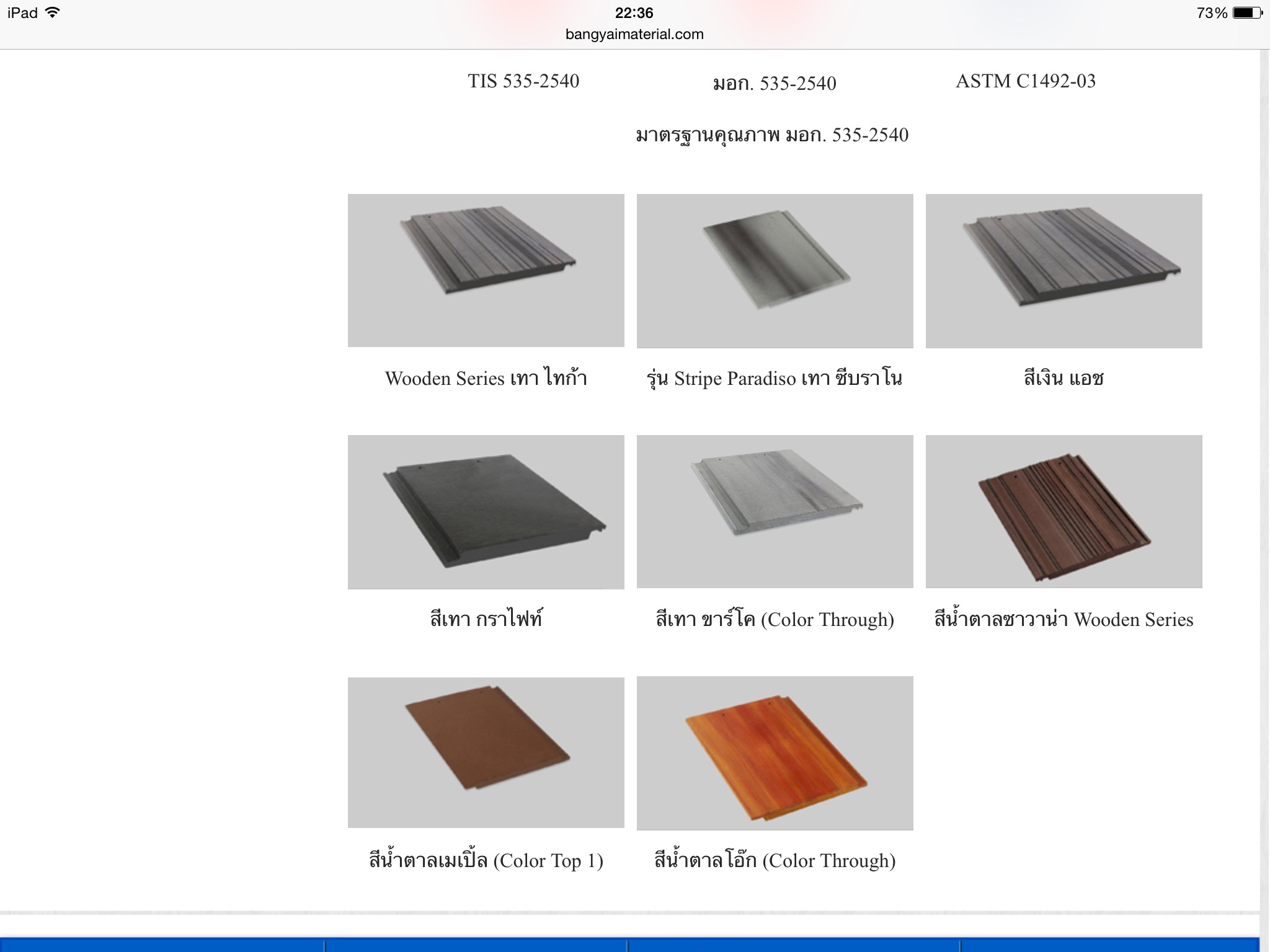Tap the Wi-Fi status icon
1270x952 pixels.
53,12
